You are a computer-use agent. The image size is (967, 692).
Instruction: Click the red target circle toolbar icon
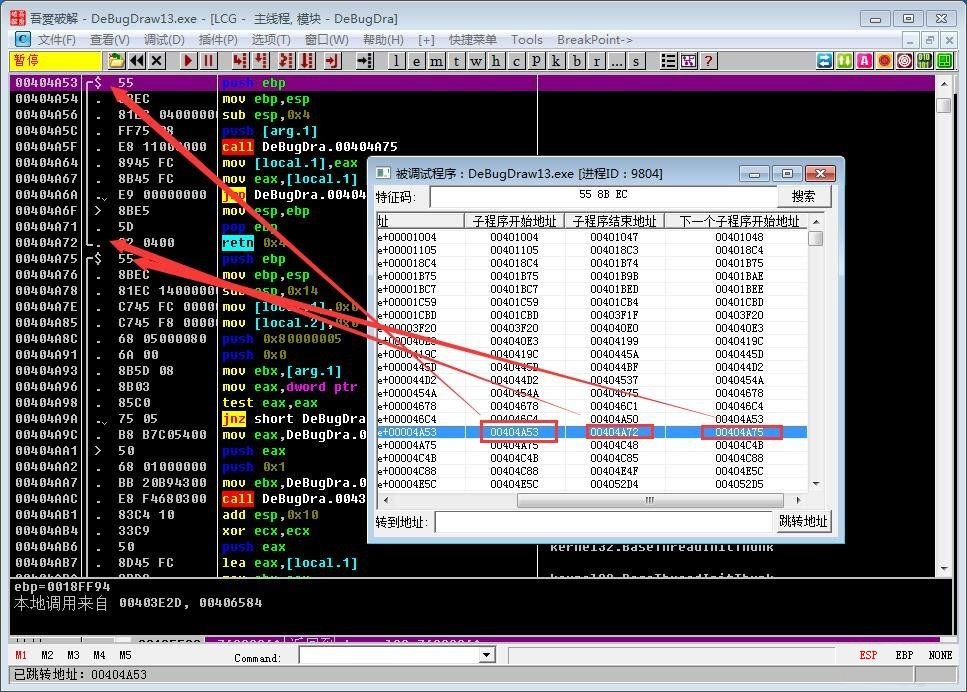pos(905,60)
